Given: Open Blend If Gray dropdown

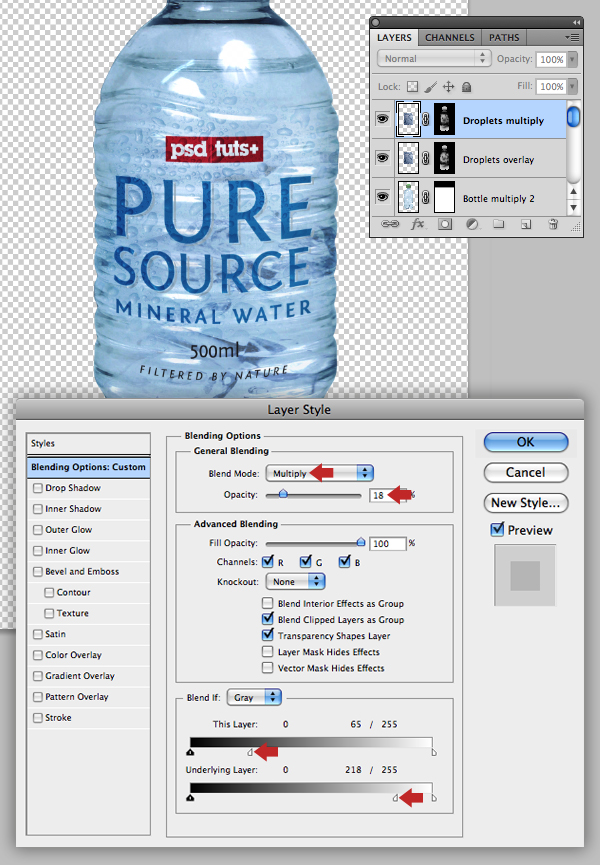Looking at the screenshot, I should [x=254, y=698].
